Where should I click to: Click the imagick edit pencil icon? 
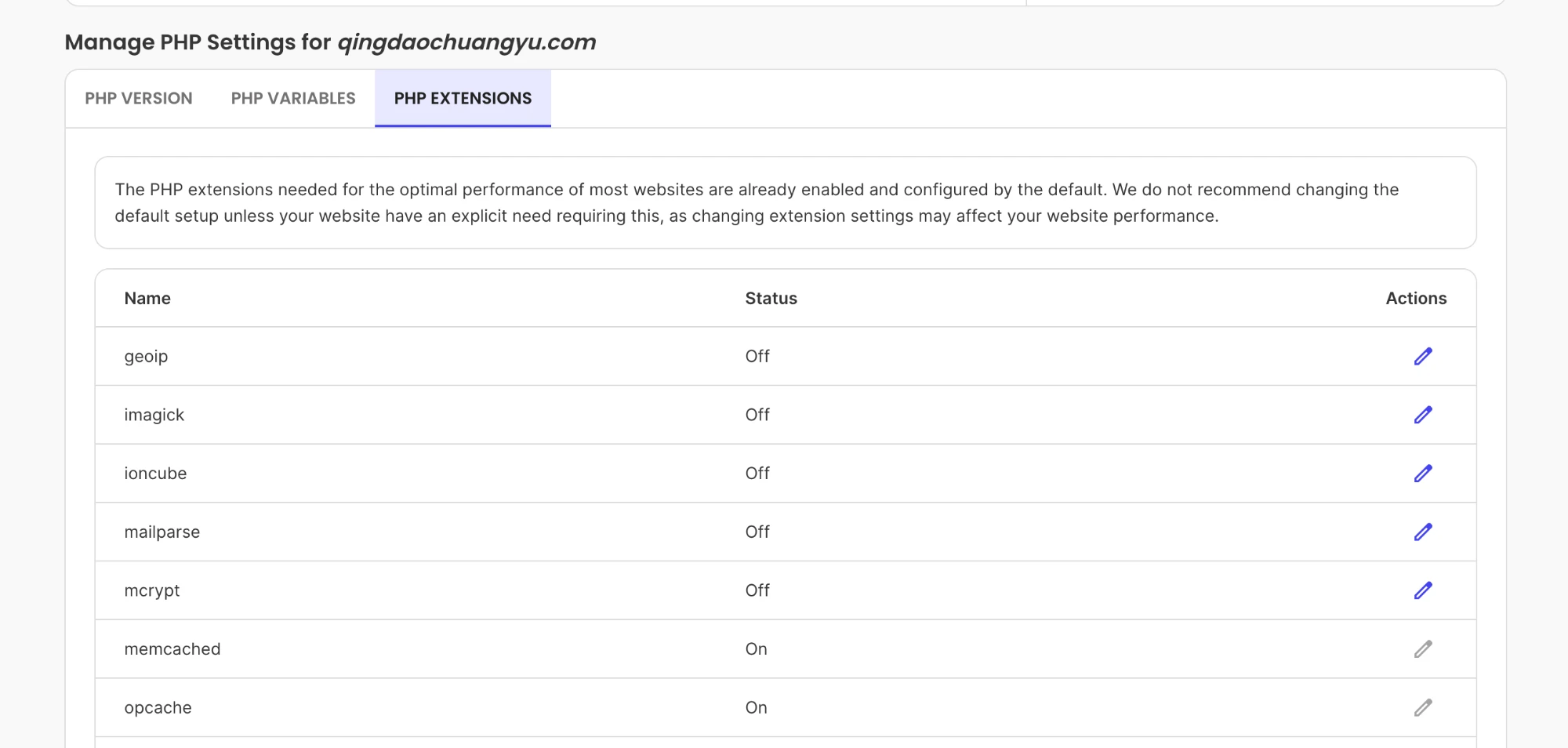click(1423, 415)
